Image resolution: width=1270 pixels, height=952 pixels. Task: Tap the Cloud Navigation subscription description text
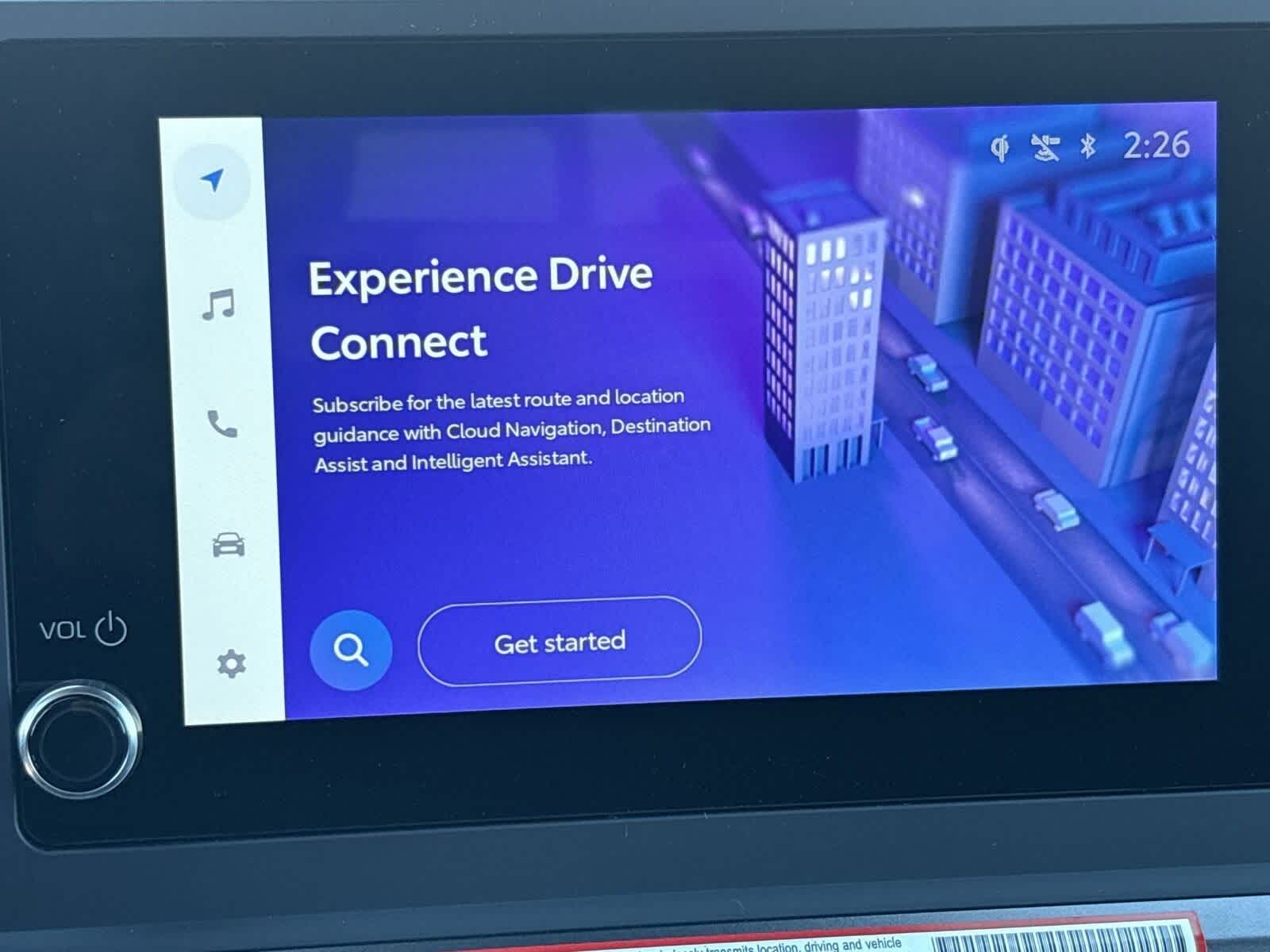(511, 429)
